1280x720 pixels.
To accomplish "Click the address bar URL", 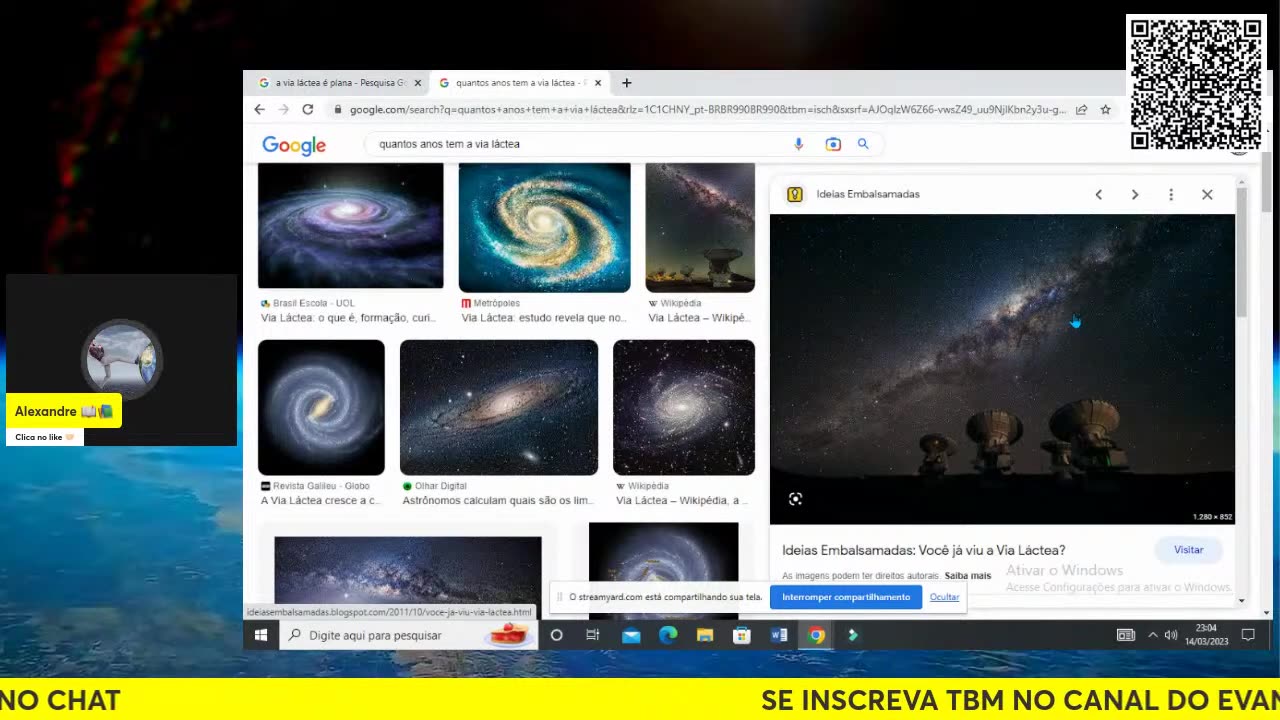I will coord(707,110).
